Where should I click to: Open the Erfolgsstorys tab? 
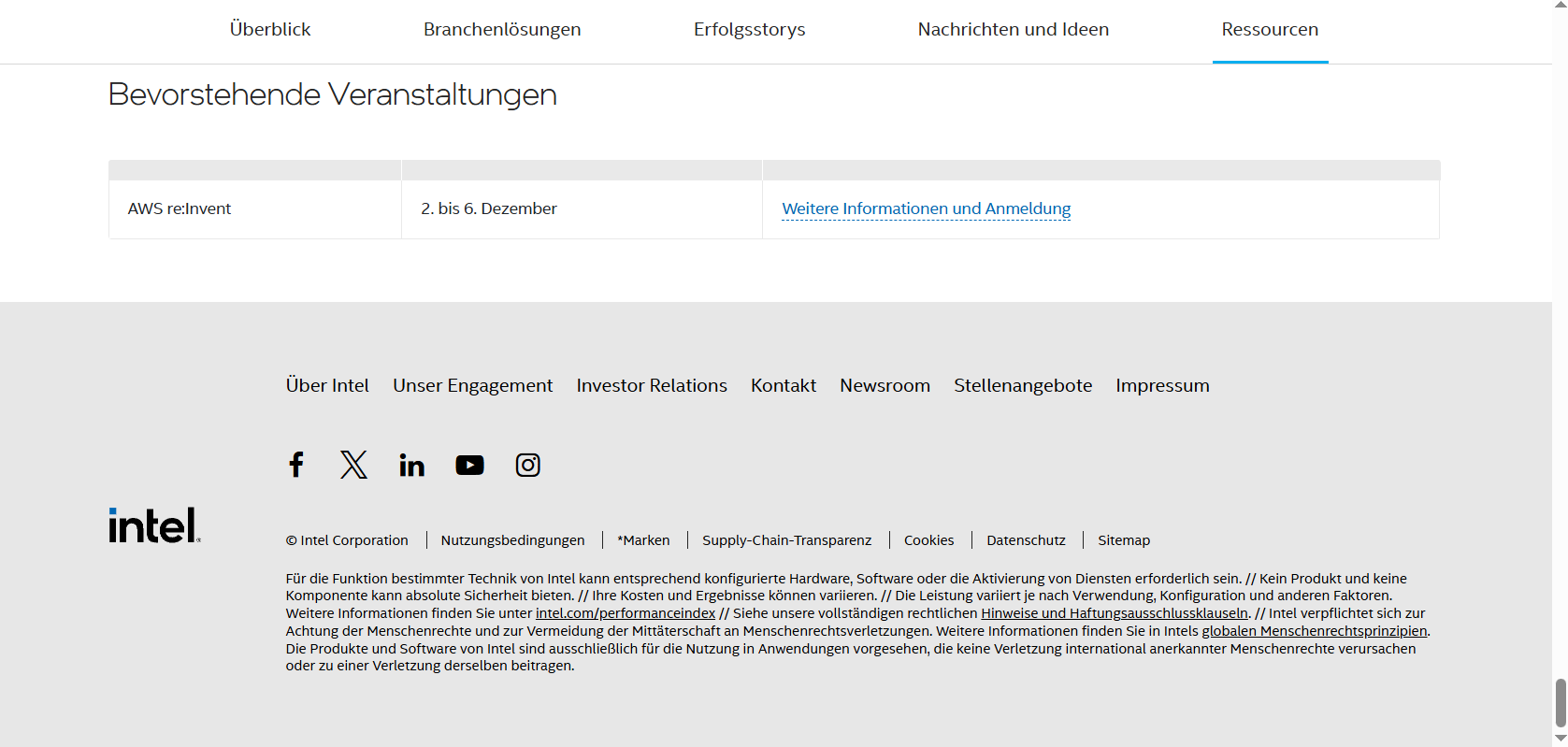(x=750, y=29)
